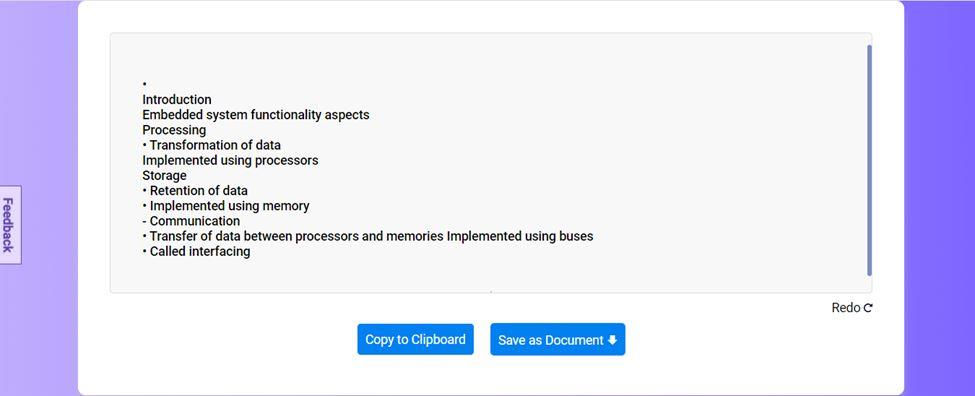Click the Redo link
This screenshot has height=396, width=975.
click(852, 308)
